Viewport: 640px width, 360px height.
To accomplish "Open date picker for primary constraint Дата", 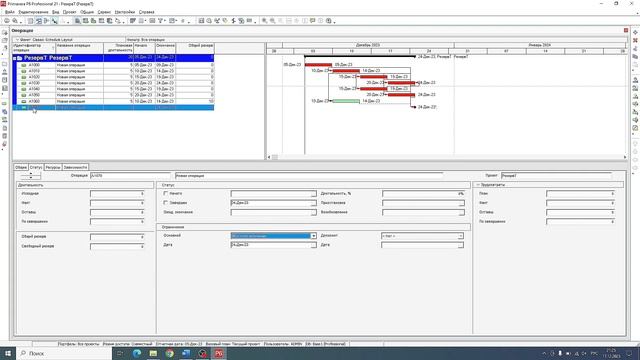I will pyautogui.click(x=313, y=245).
